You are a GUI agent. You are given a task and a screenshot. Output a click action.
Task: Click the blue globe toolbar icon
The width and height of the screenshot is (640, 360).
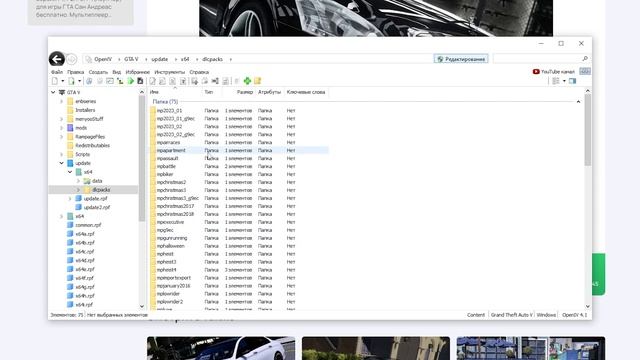click(89, 81)
